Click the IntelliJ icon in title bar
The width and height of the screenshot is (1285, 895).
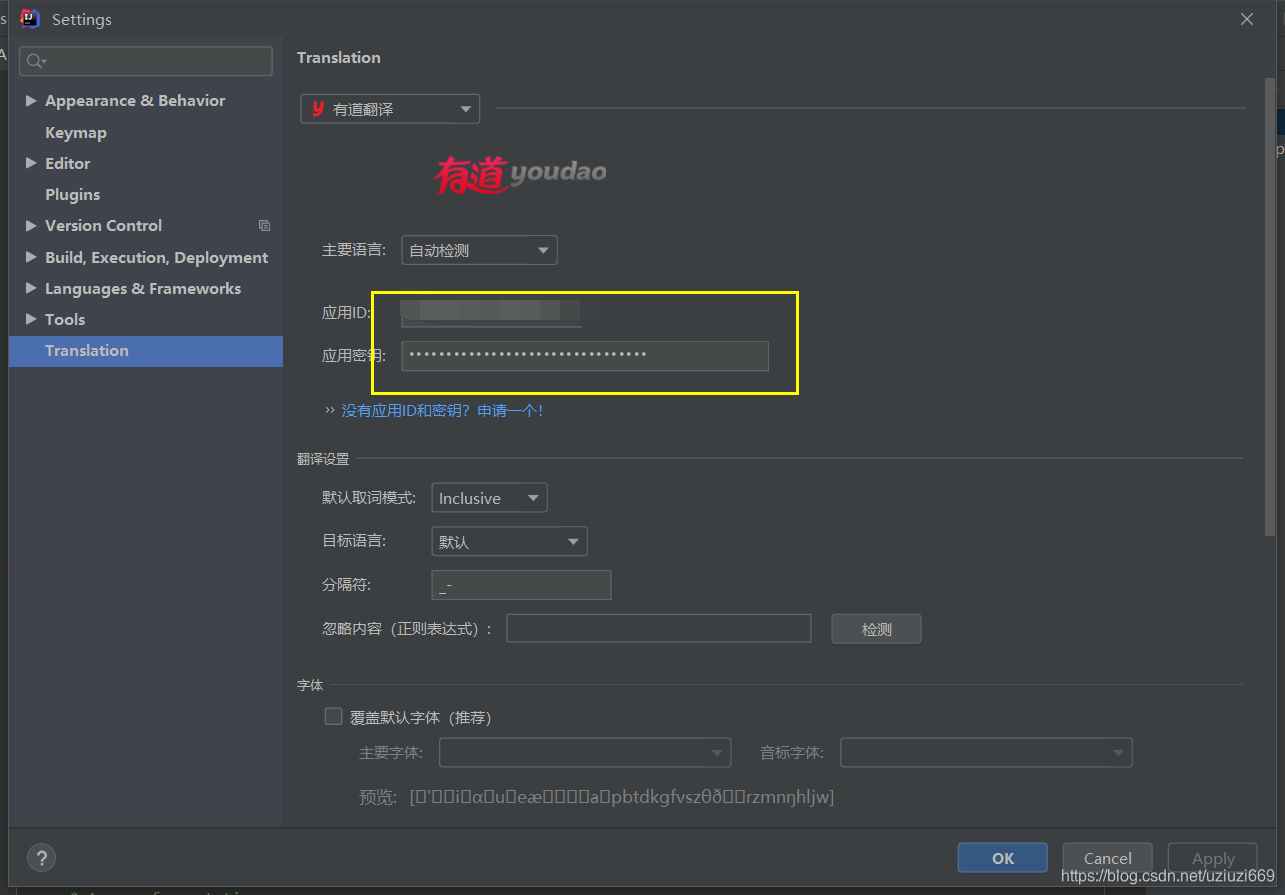pyautogui.click(x=30, y=18)
